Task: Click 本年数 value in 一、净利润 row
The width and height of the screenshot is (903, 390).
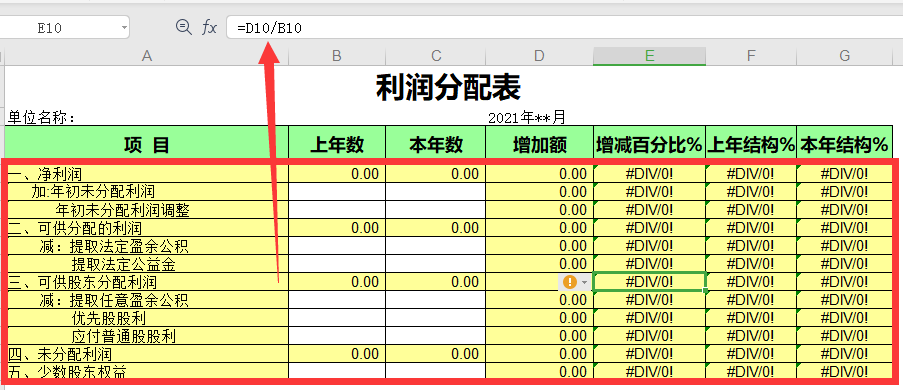Action: (x=436, y=174)
